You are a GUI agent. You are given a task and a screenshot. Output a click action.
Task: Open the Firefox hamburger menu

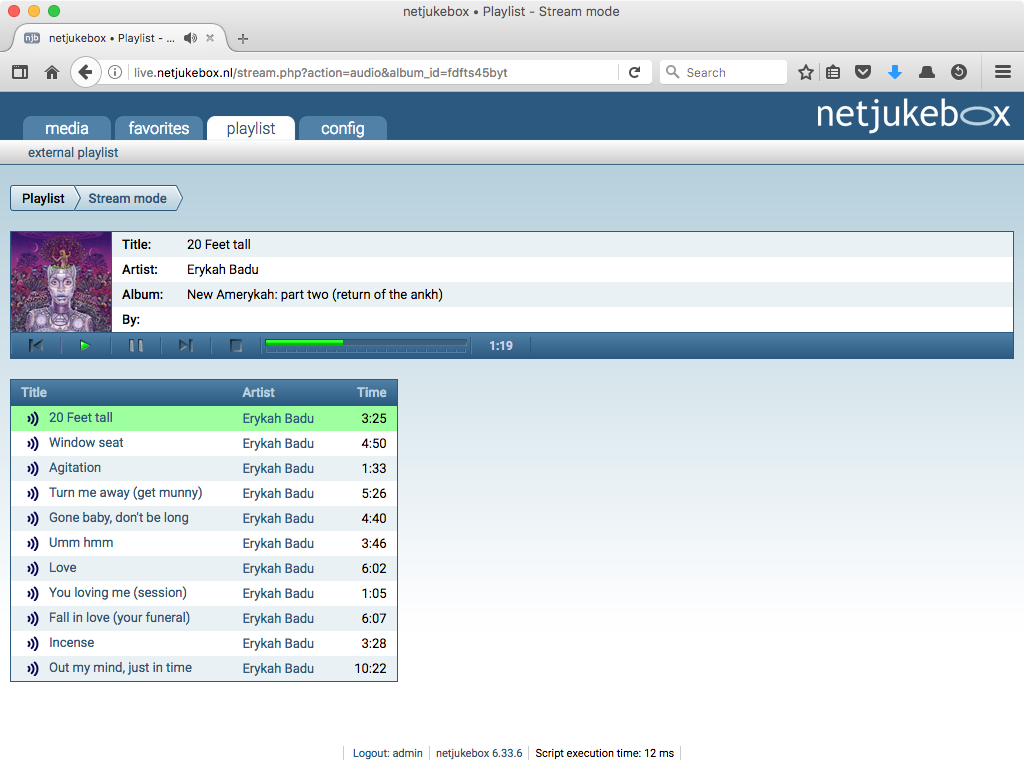coord(1002,71)
